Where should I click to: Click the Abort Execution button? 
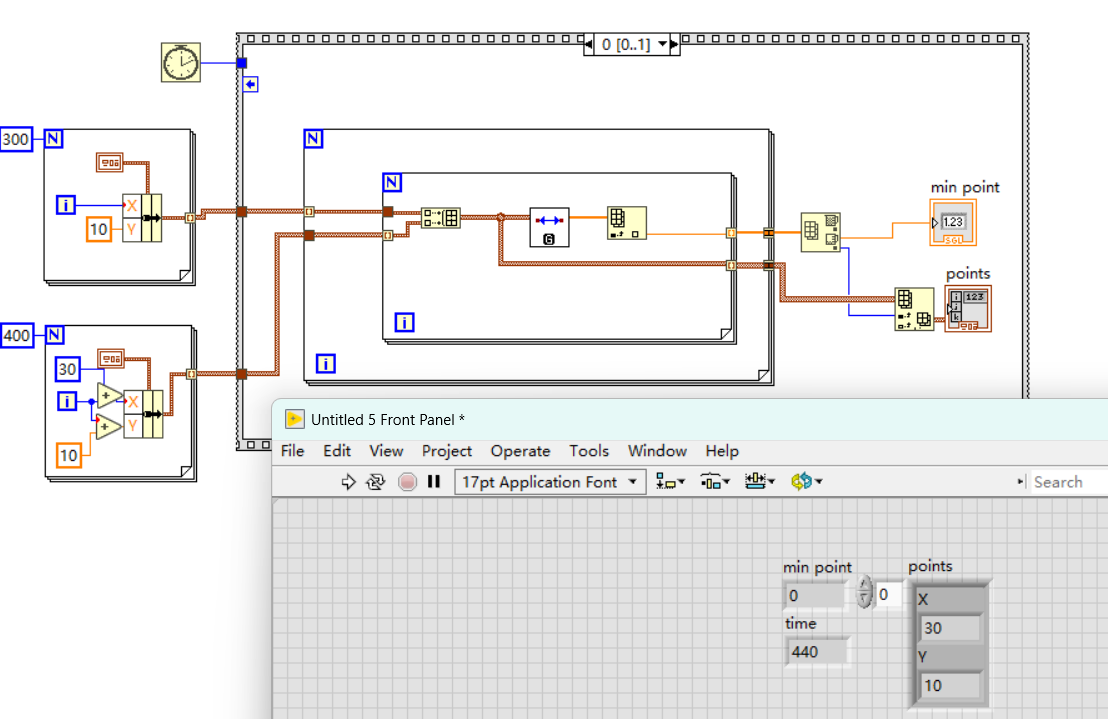[407, 482]
